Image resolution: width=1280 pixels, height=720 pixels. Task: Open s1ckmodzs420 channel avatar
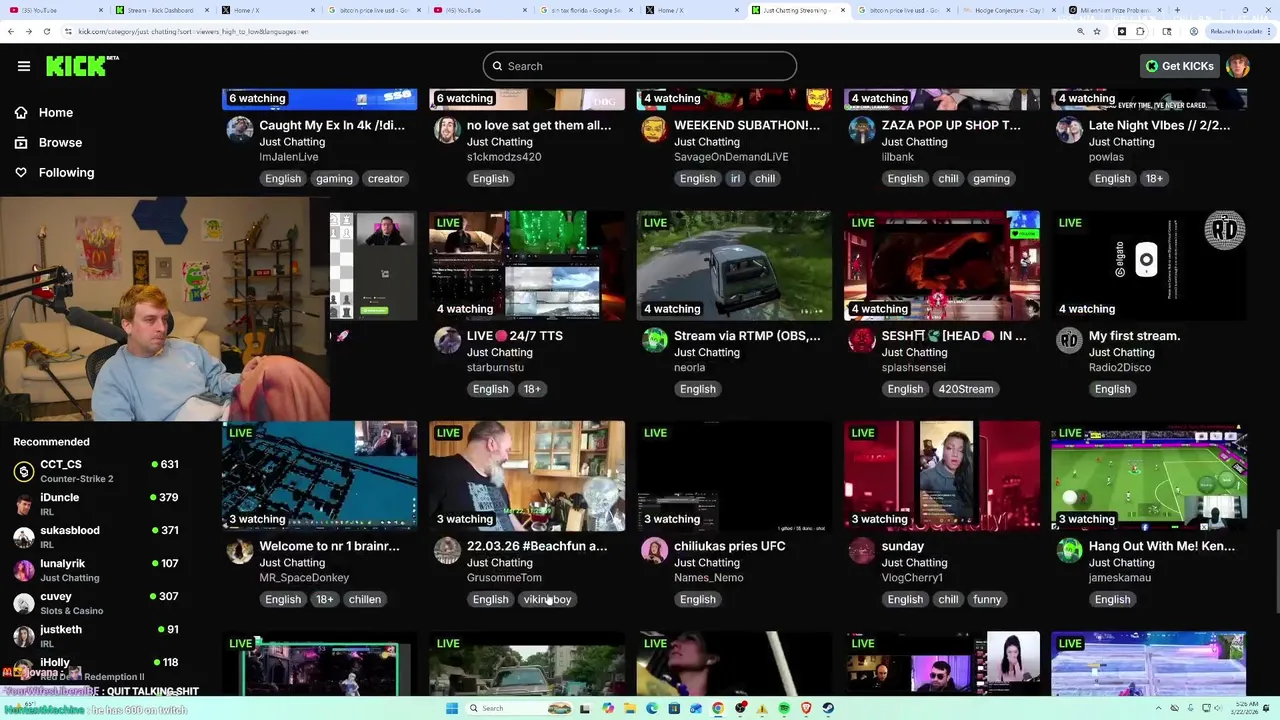tap(447, 130)
